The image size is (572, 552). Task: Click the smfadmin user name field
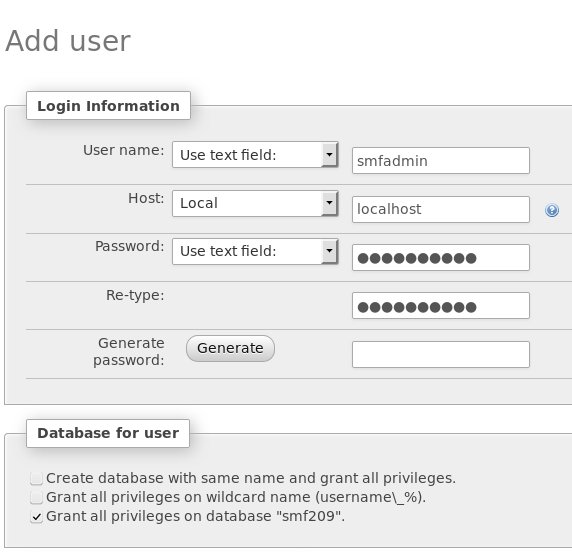coord(441,161)
